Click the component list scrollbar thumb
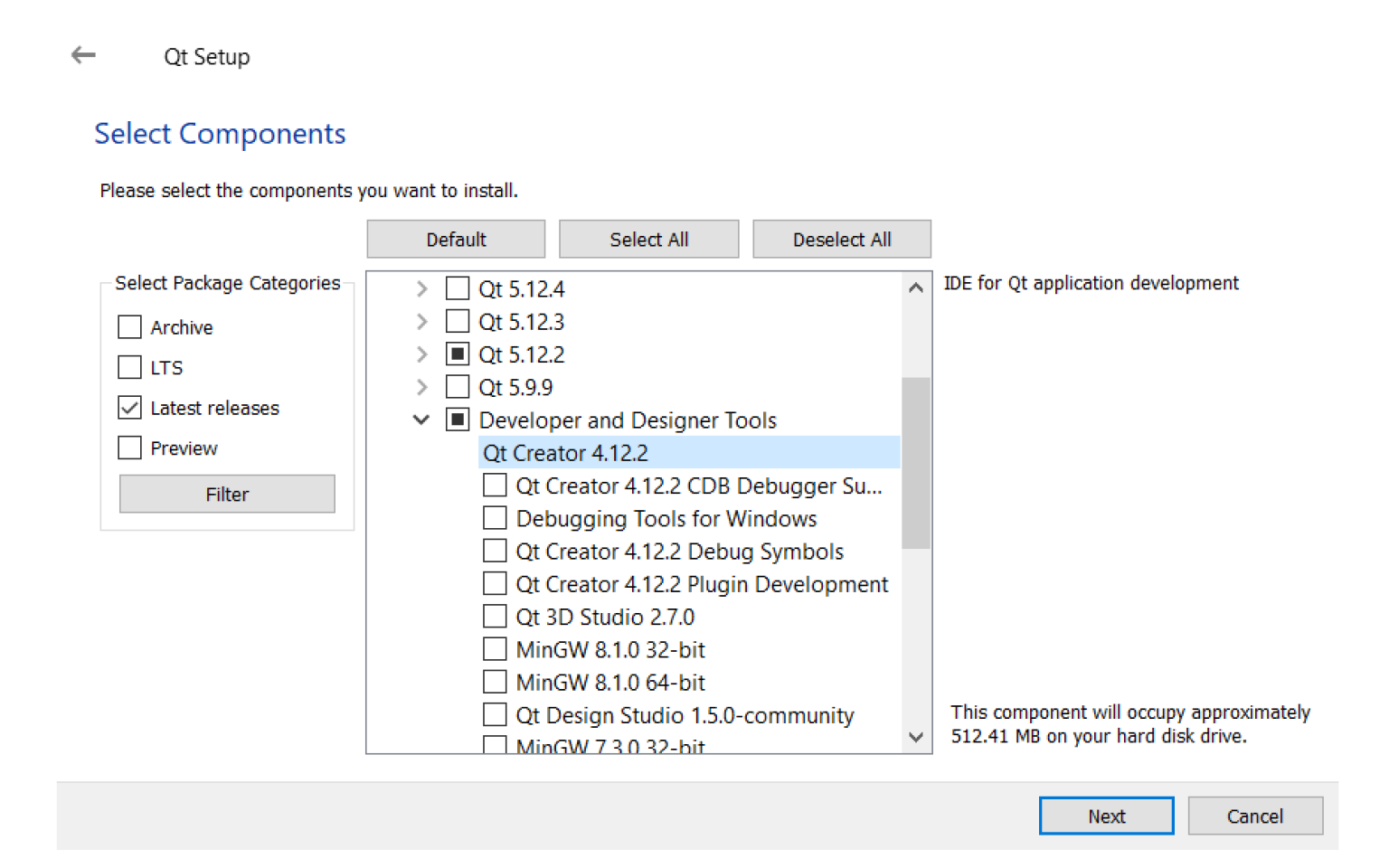1389x868 pixels. click(916, 463)
